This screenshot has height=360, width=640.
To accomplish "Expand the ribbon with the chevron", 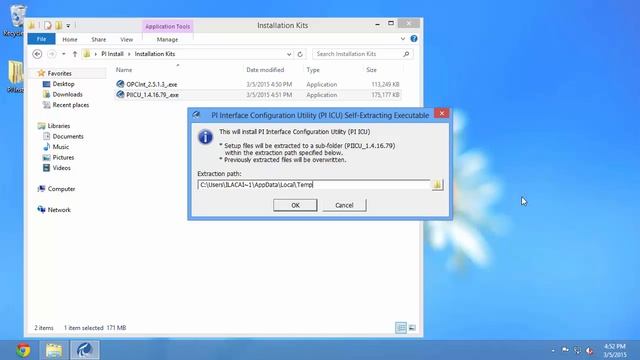I will pyautogui.click(x=402, y=39).
